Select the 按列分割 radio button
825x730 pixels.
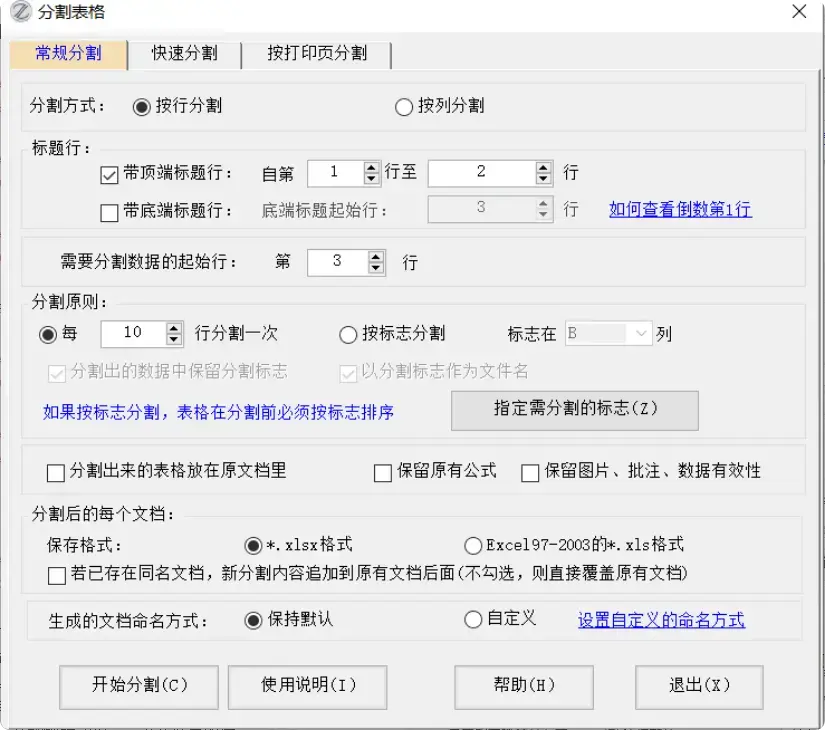click(x=404, y=107)
